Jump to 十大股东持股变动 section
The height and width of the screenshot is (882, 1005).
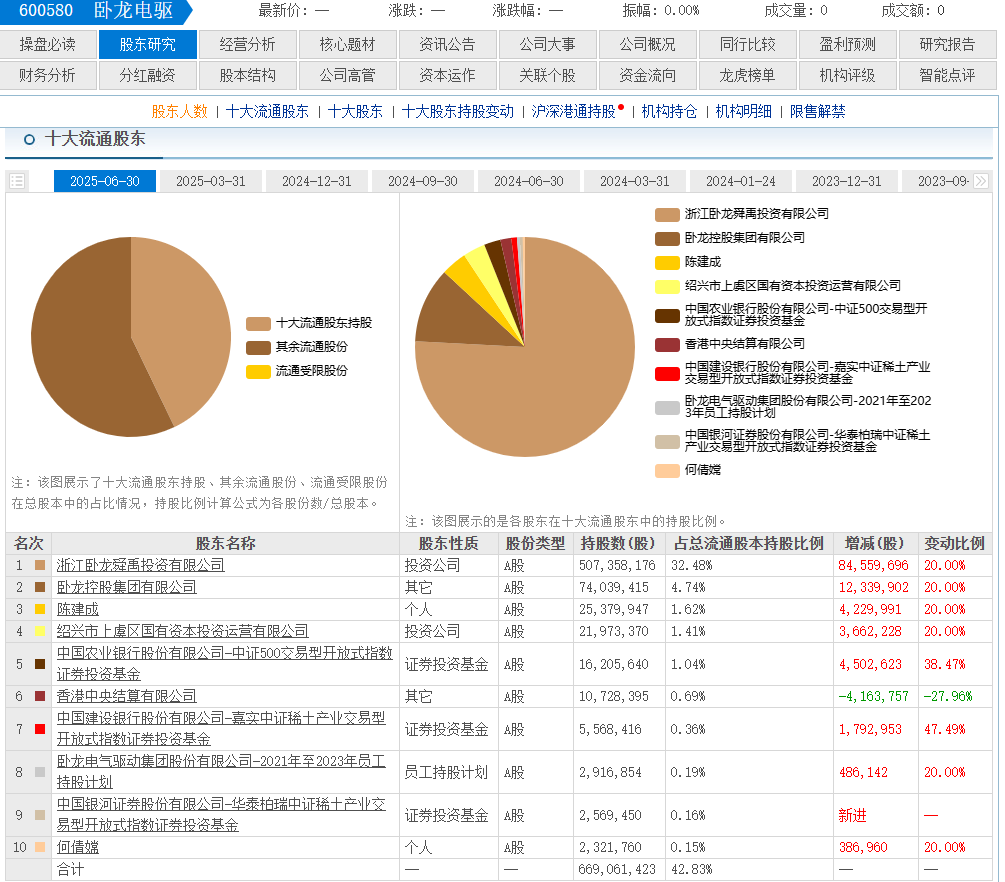458,112
